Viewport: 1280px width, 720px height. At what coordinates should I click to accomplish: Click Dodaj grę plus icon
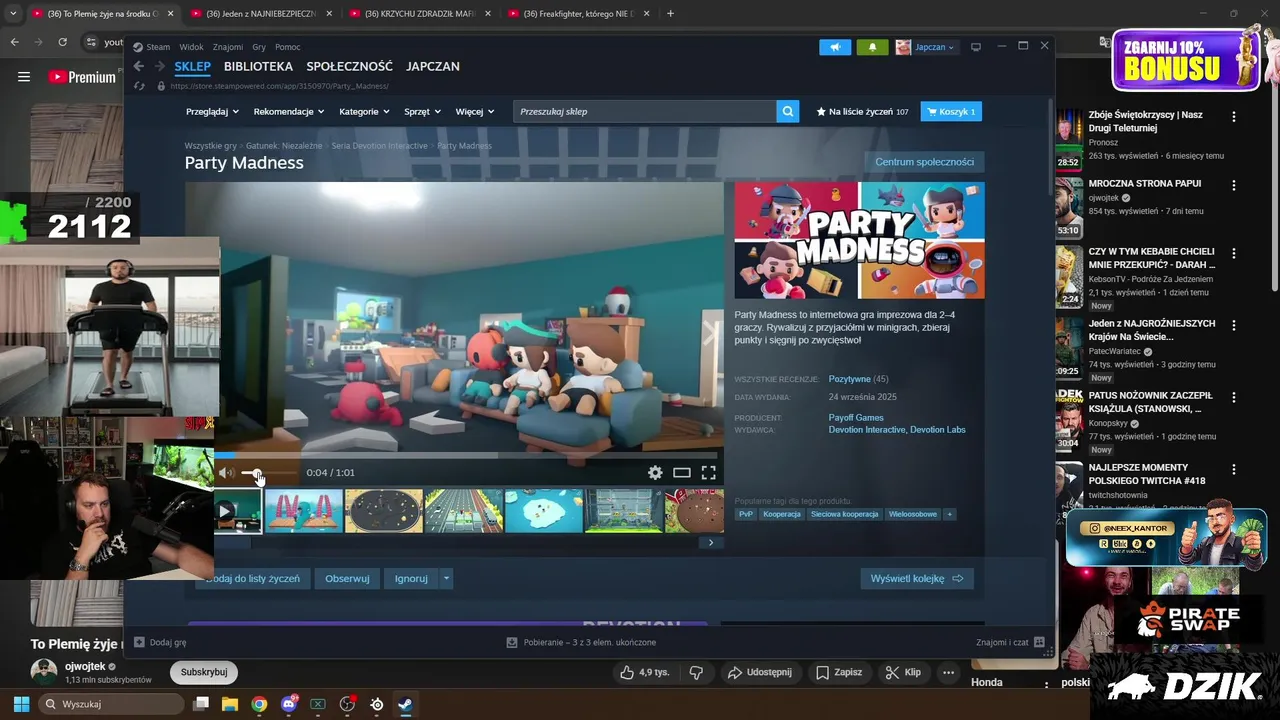[x=140, y=642]
